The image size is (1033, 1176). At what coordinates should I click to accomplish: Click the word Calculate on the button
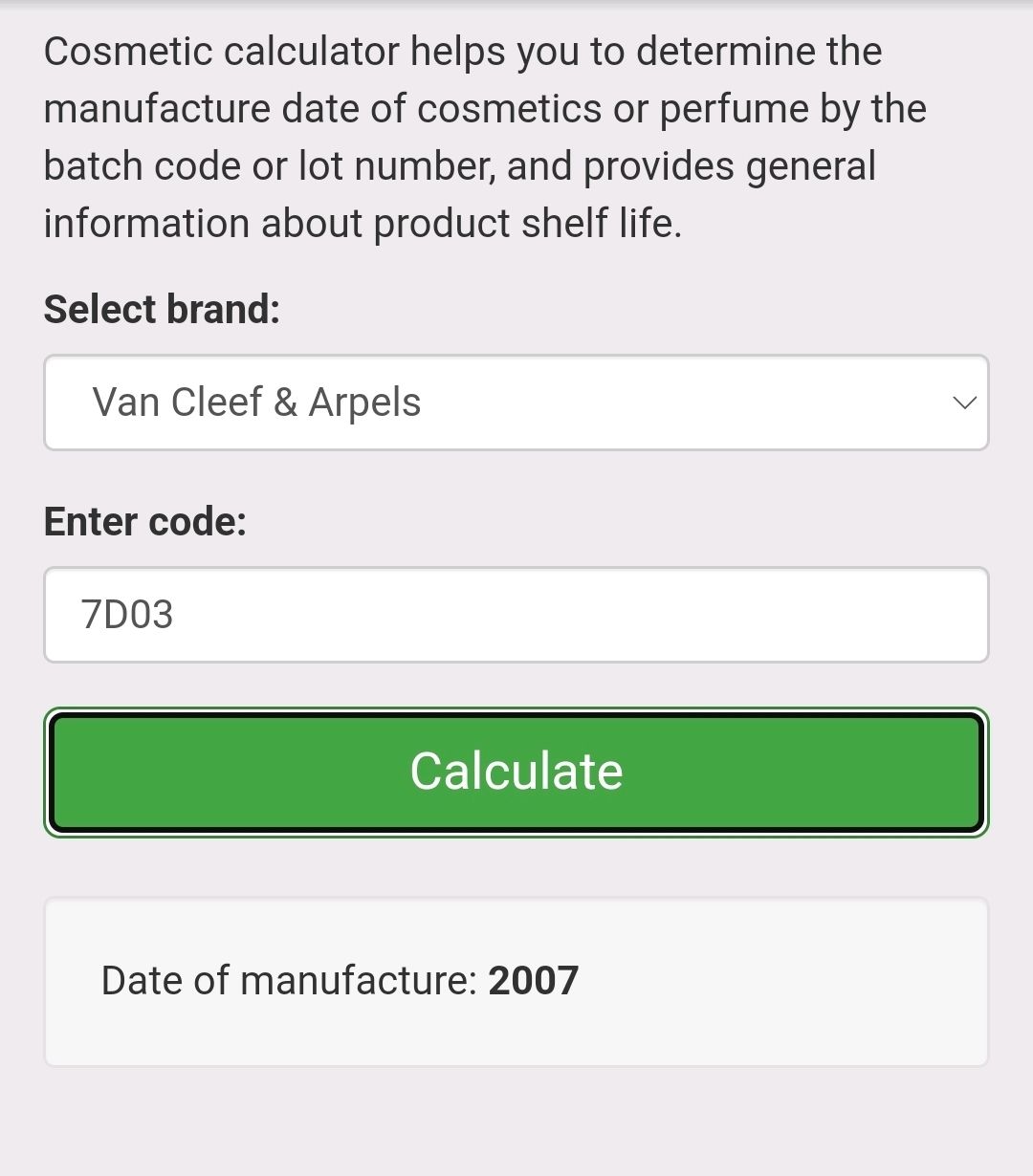[516, 772]
